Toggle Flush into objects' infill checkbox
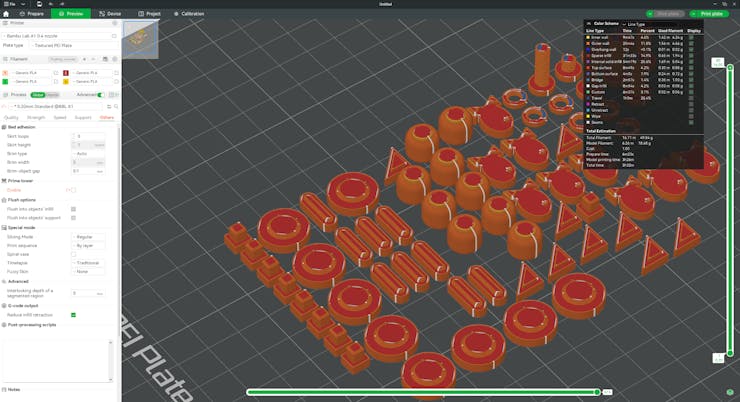The height and width of the screenshot is (402, 740). [x=73, y=209]
